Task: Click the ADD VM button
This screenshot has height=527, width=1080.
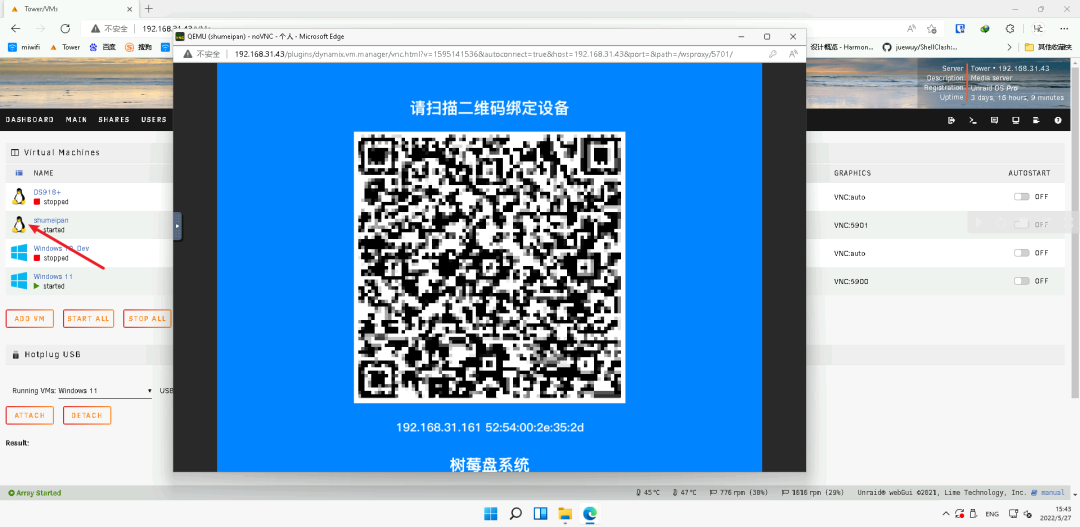Action: (x=30, y=318)
